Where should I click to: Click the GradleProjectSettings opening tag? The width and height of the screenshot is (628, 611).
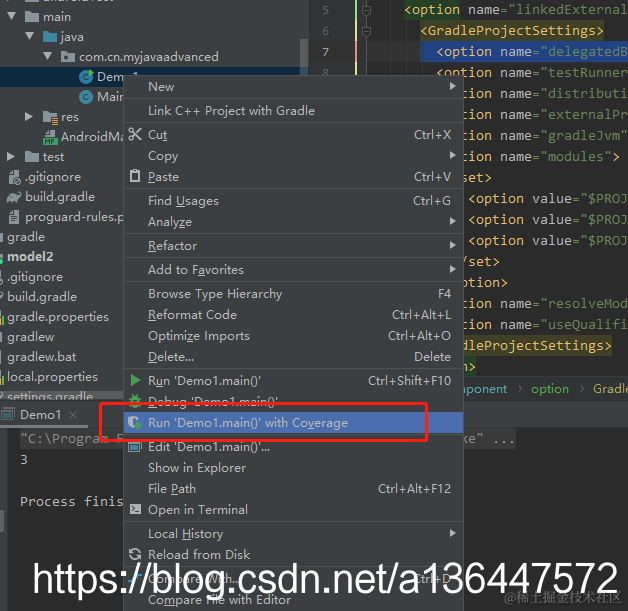point(511,30)
